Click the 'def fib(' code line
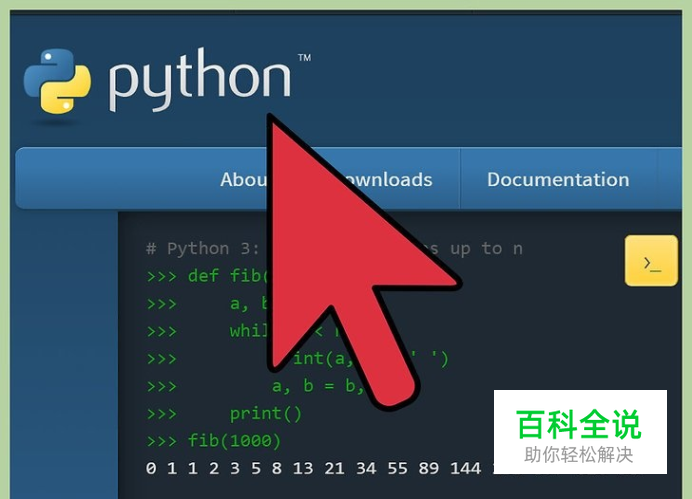Viewport: 692px width, 499px height. (x=207, y=276)
